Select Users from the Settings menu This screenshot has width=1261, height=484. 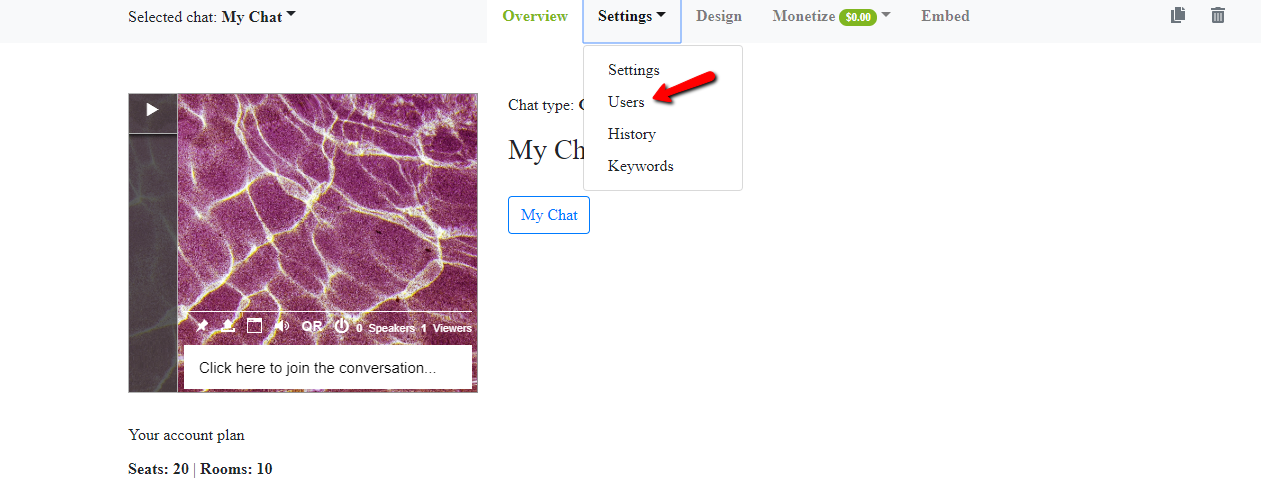click(x=626, y=102)
